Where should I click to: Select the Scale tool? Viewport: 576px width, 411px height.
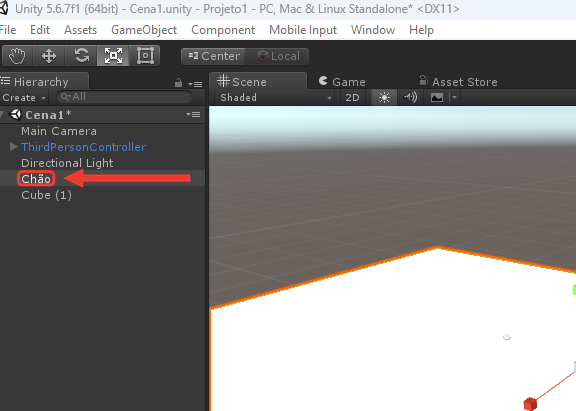point(113,56)
